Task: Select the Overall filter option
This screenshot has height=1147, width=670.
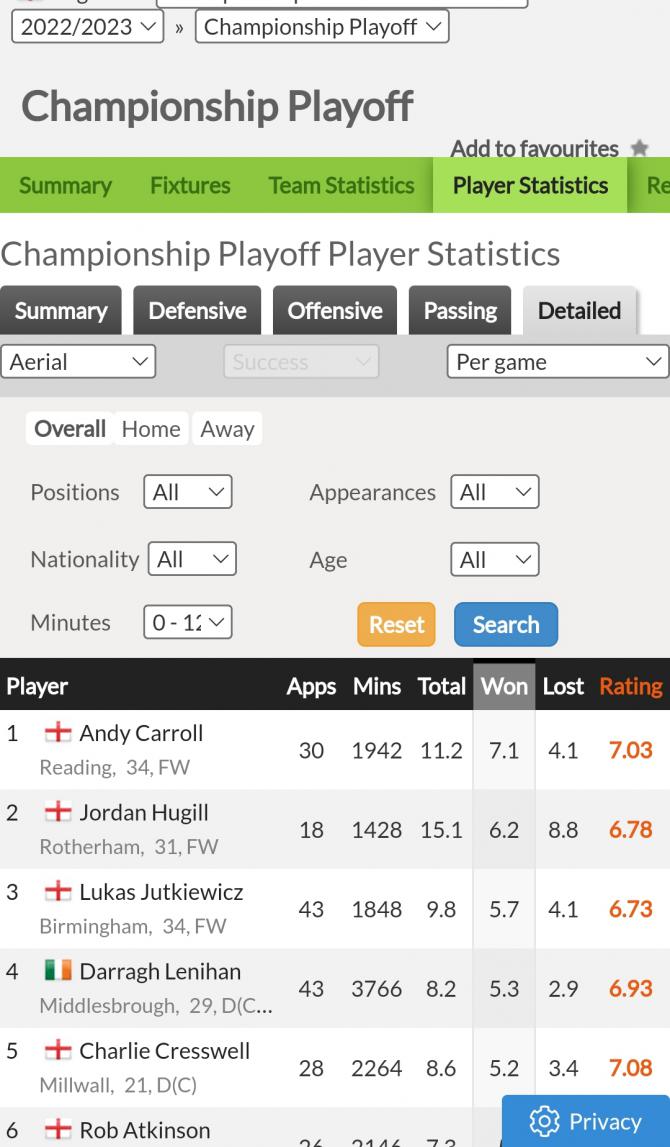Action: point(69,429)
